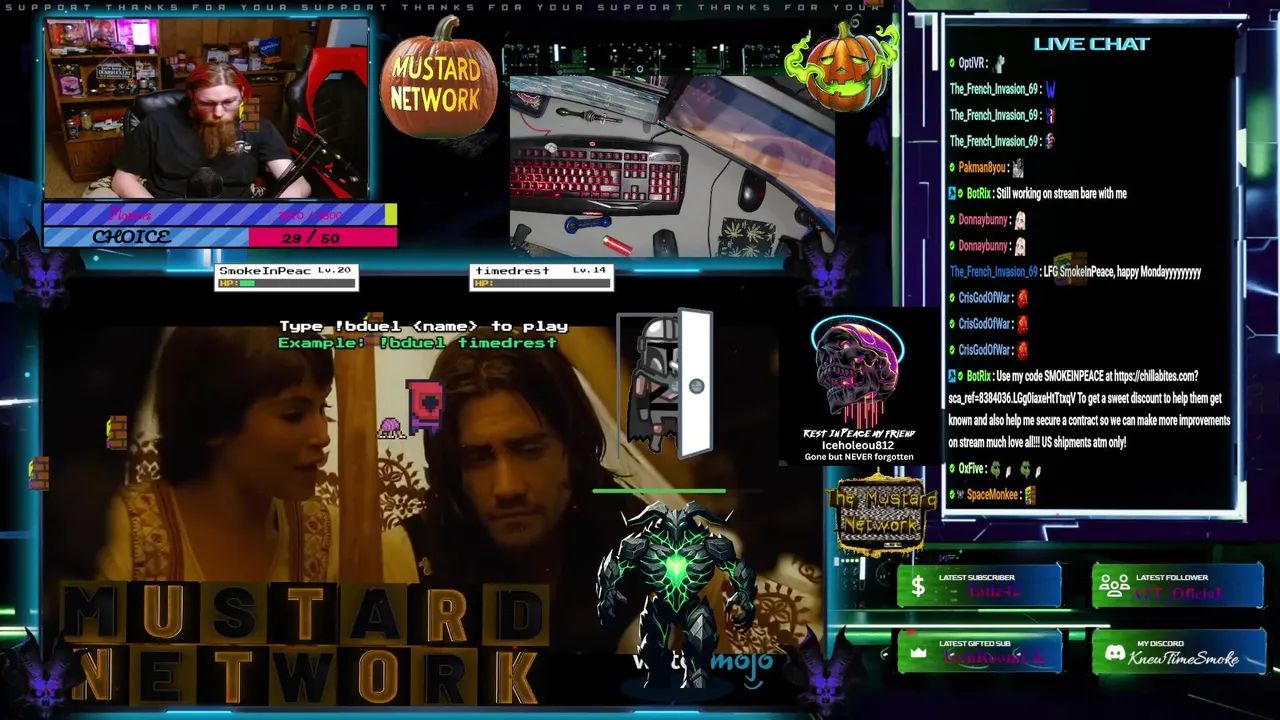Click timedrest's HP bar
Screen dimensions: 1280x720
point(541,283)
